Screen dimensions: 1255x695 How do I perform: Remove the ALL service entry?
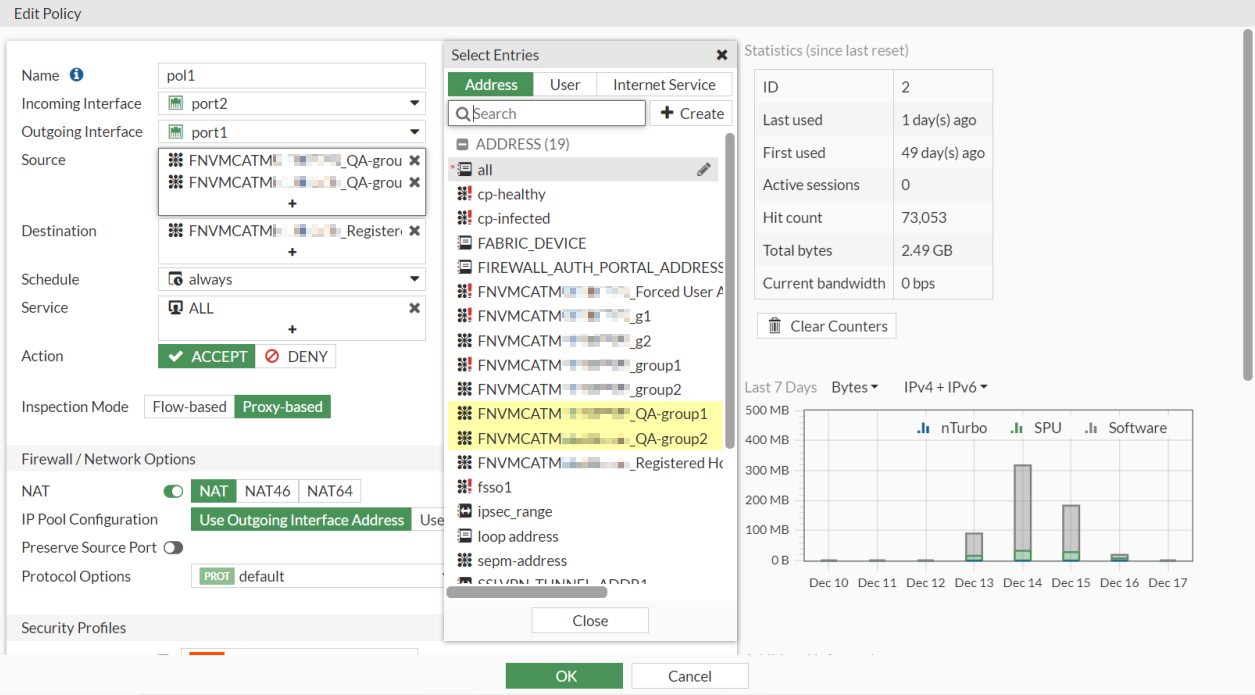pyautogui.click(x=414, y=308)
